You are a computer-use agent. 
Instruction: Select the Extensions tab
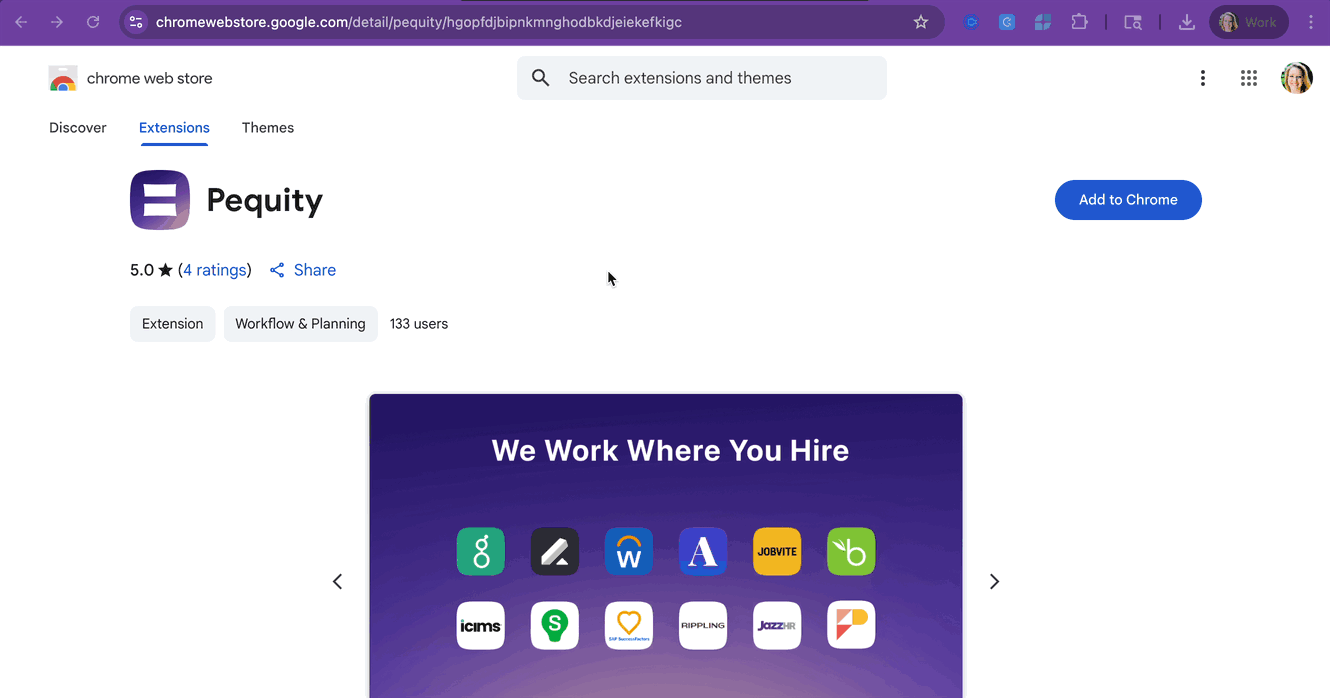(174, 128)
